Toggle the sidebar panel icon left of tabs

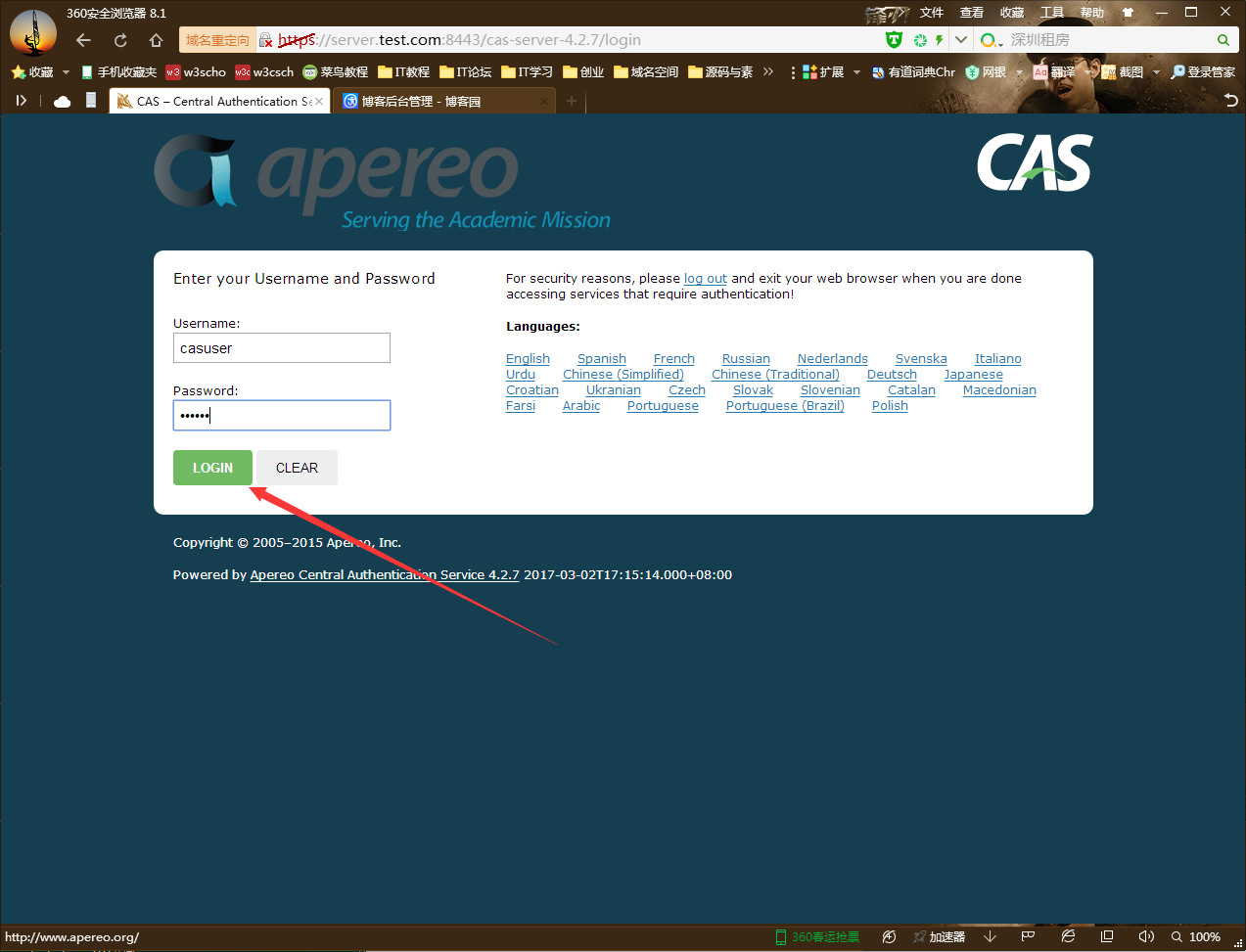(22, 101)
